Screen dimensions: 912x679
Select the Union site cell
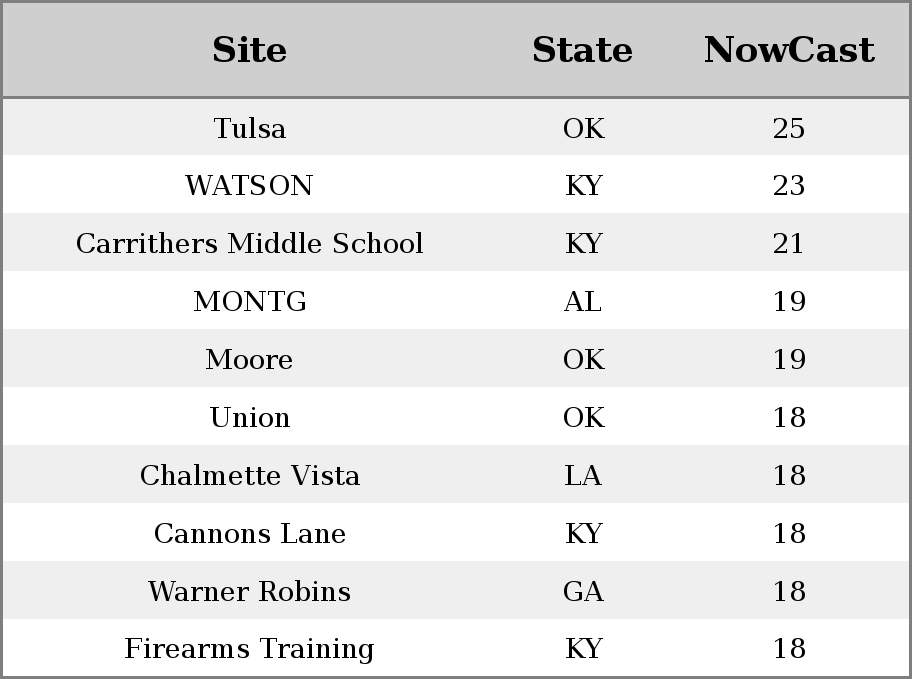click(x=250, y=418)
